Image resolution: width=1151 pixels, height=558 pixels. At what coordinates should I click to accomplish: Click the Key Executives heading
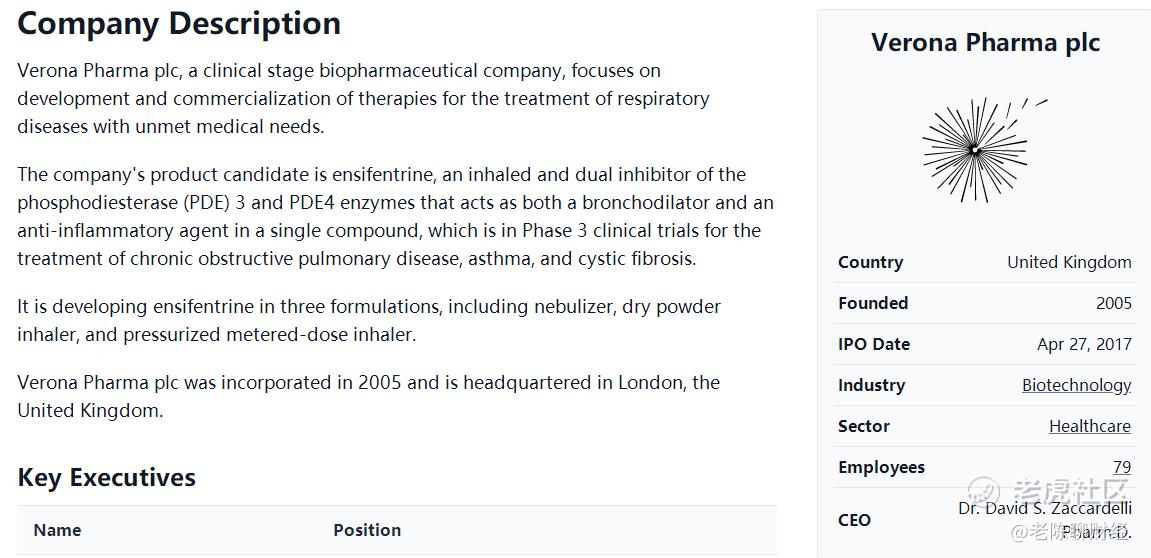pos(106,478)
